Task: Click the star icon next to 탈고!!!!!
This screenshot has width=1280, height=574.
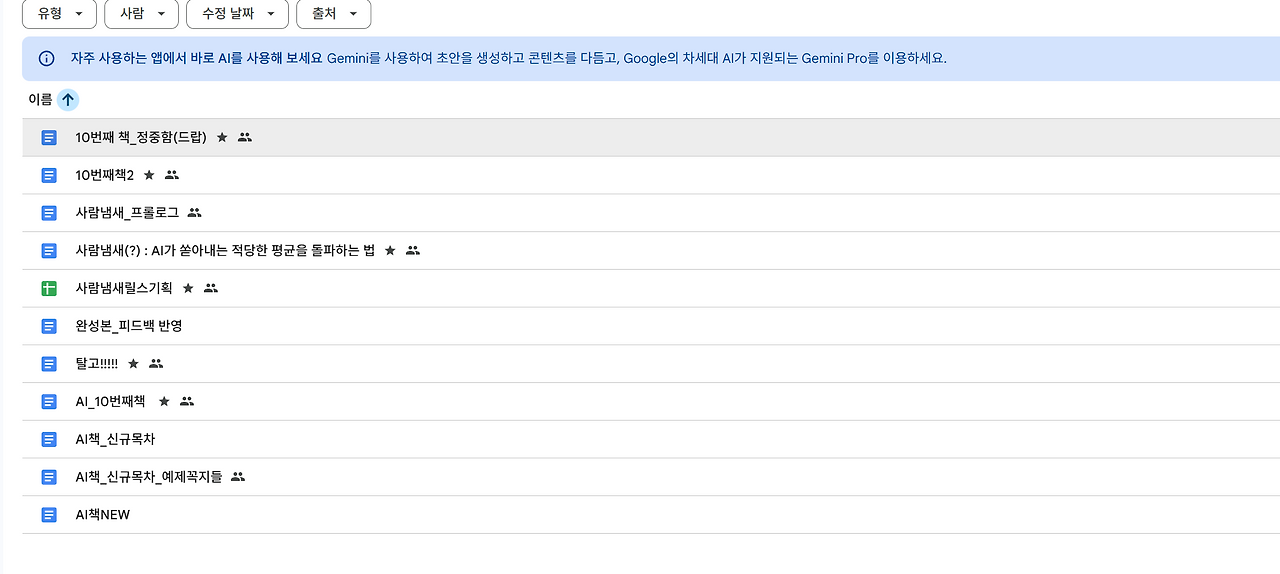Action: [x=133, y=364]
